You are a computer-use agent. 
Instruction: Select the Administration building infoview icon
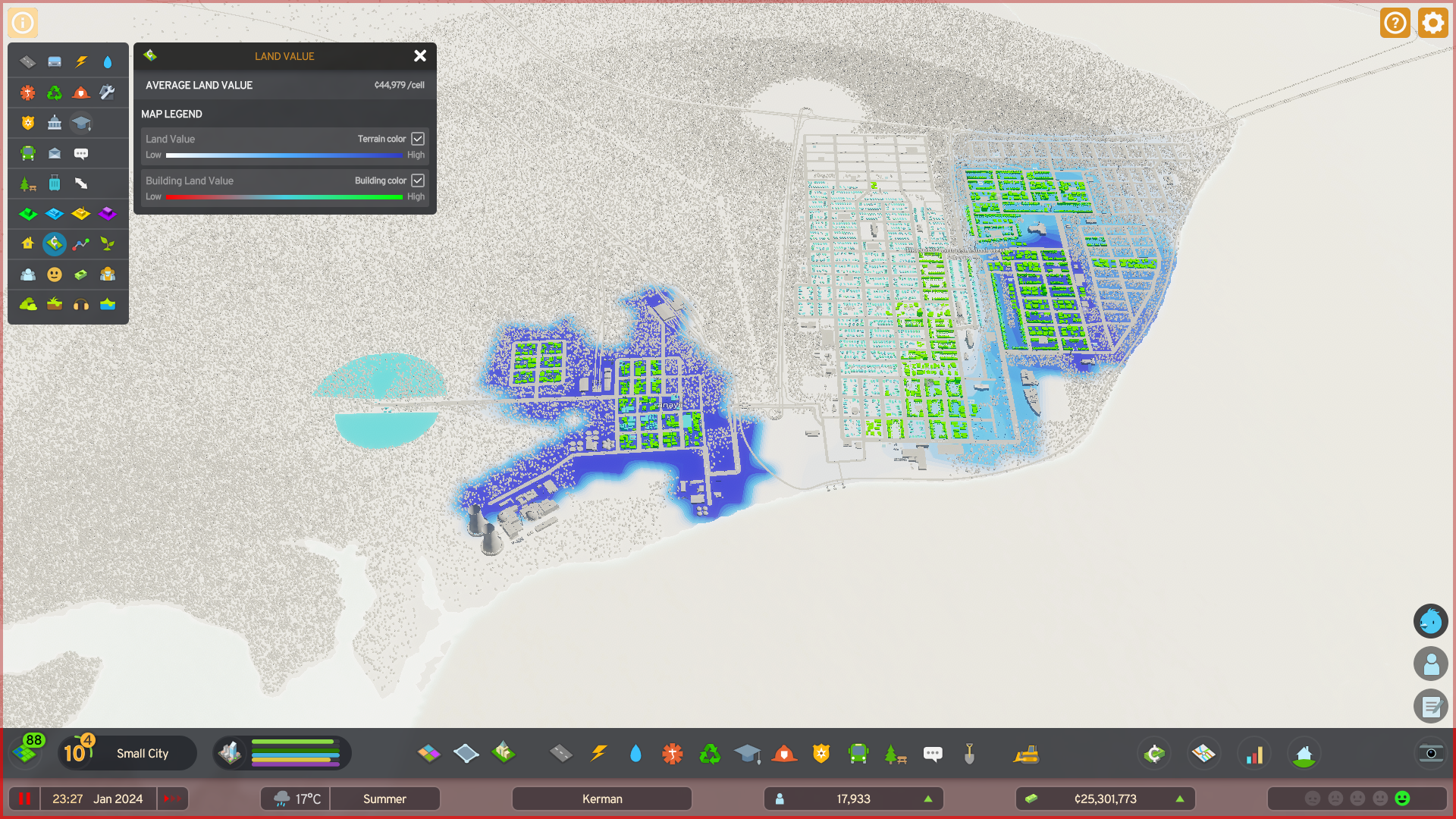[55, 123]
